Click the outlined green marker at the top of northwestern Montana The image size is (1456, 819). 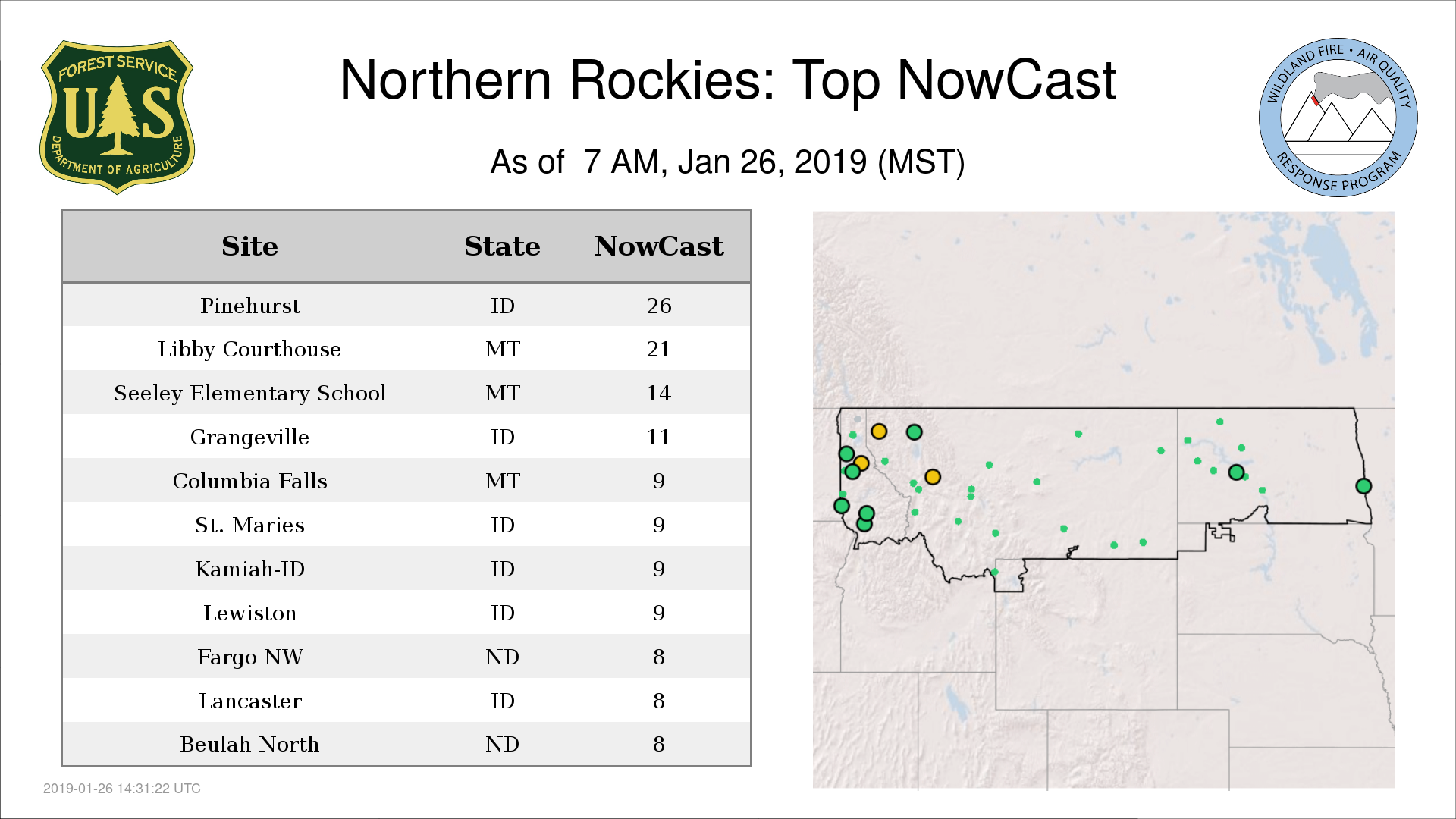point(914,432)
